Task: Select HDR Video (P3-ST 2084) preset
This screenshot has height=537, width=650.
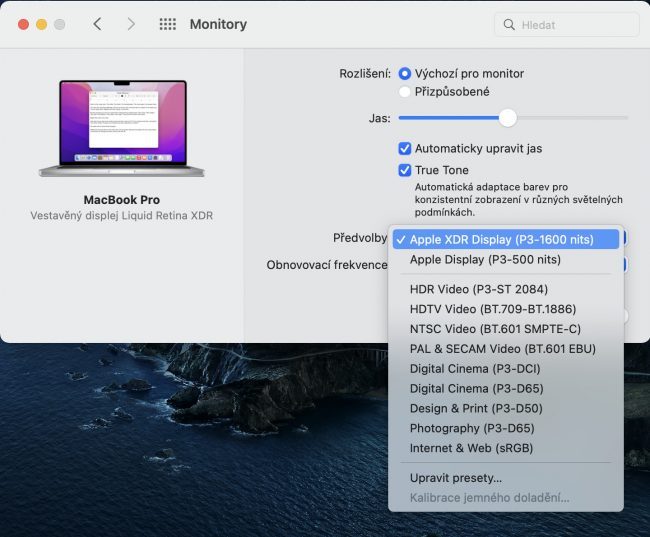Action: click(x=506, y=289)
